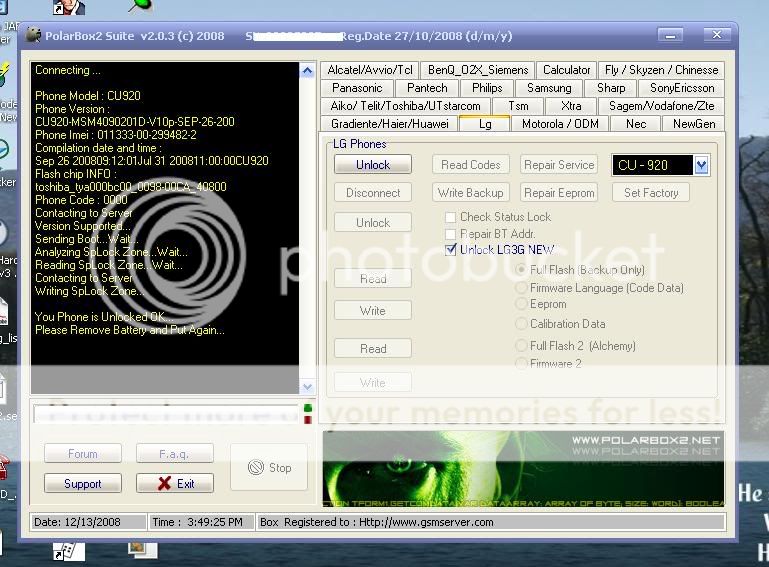The image size is (769, 567).
Task: Select the Lg tab
Action: pyautogui.click(x=485, y=124)
